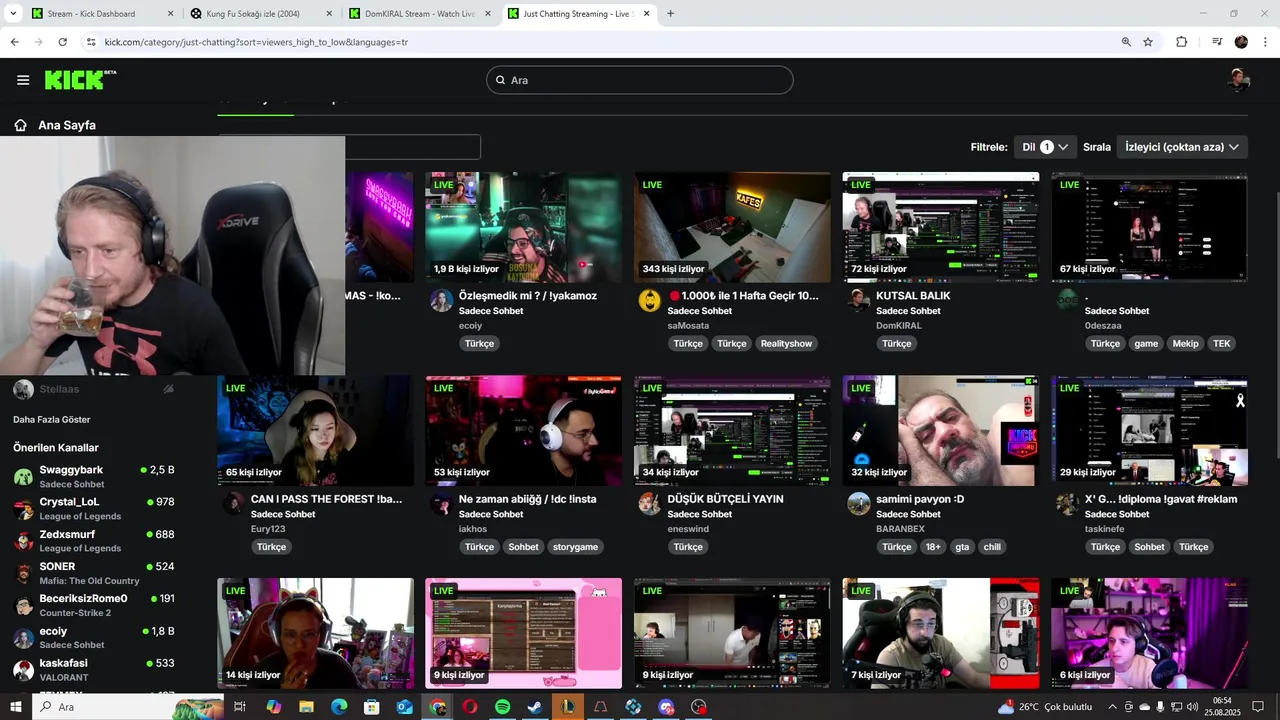Image resolution: width=1280 pixels, height=720 pixels.
Task: Open Windows Start menu
Action: click(x=16, y=707)
